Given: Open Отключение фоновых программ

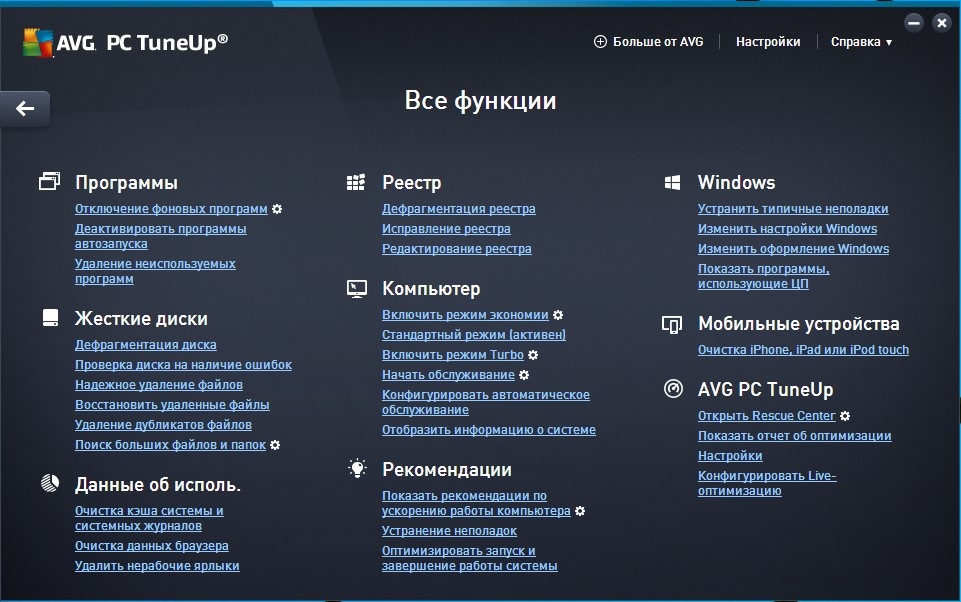Looking at the screenshot, I should tap(171, 209).
